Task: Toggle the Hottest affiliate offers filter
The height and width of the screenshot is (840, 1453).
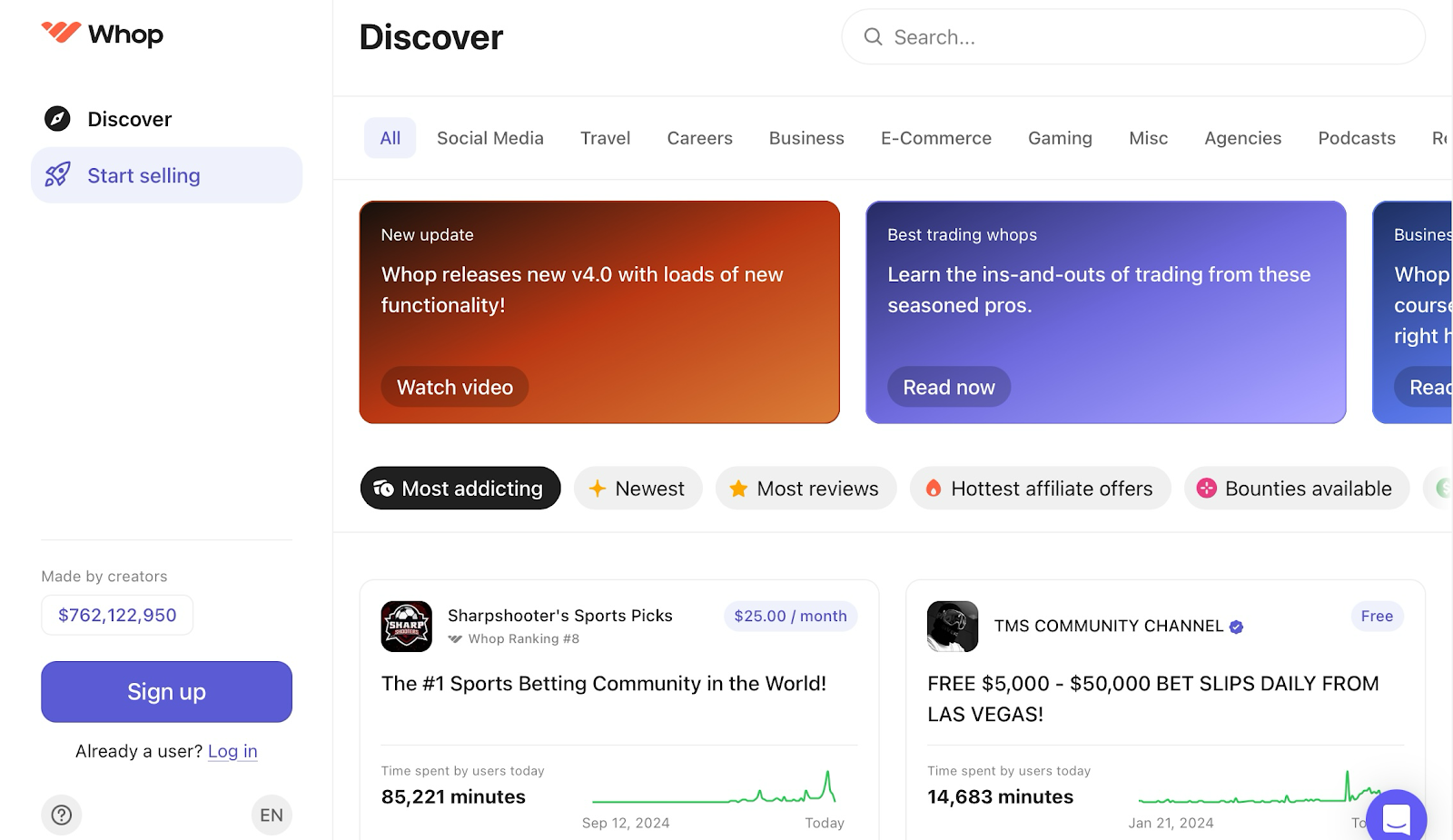Action: point(1040,488)
